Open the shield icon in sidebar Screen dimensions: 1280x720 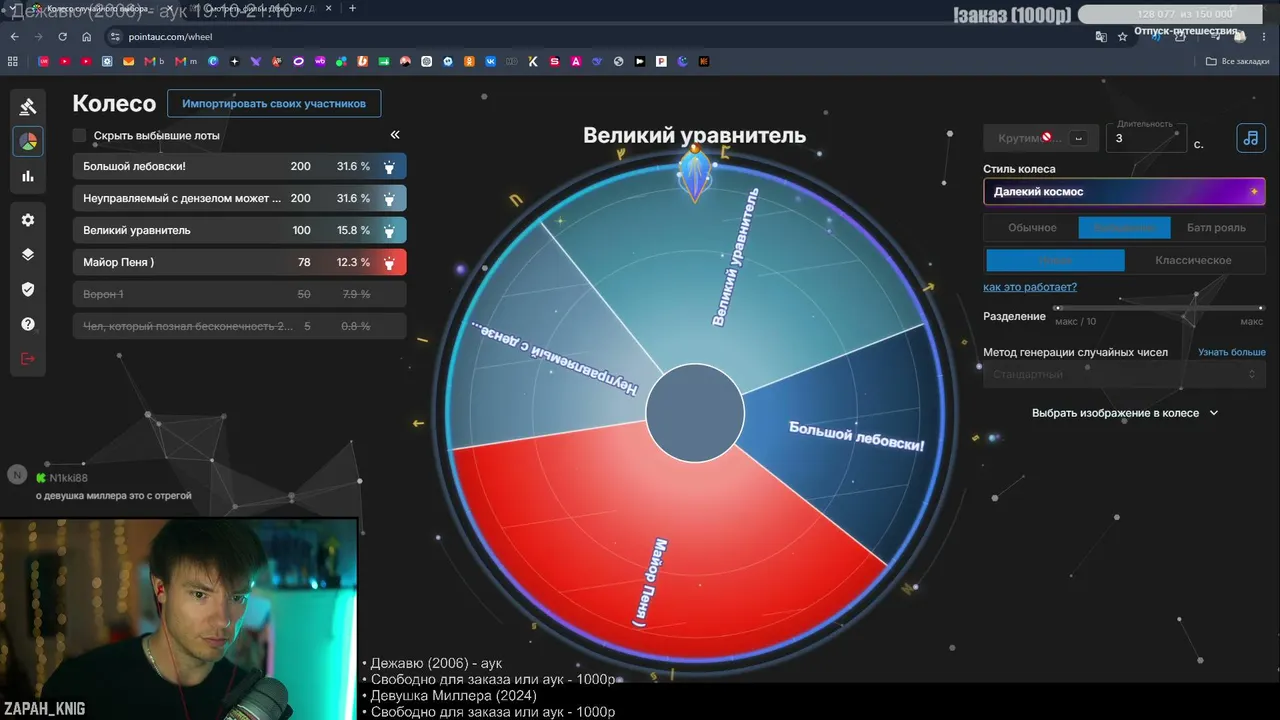[x=28, y=289]
